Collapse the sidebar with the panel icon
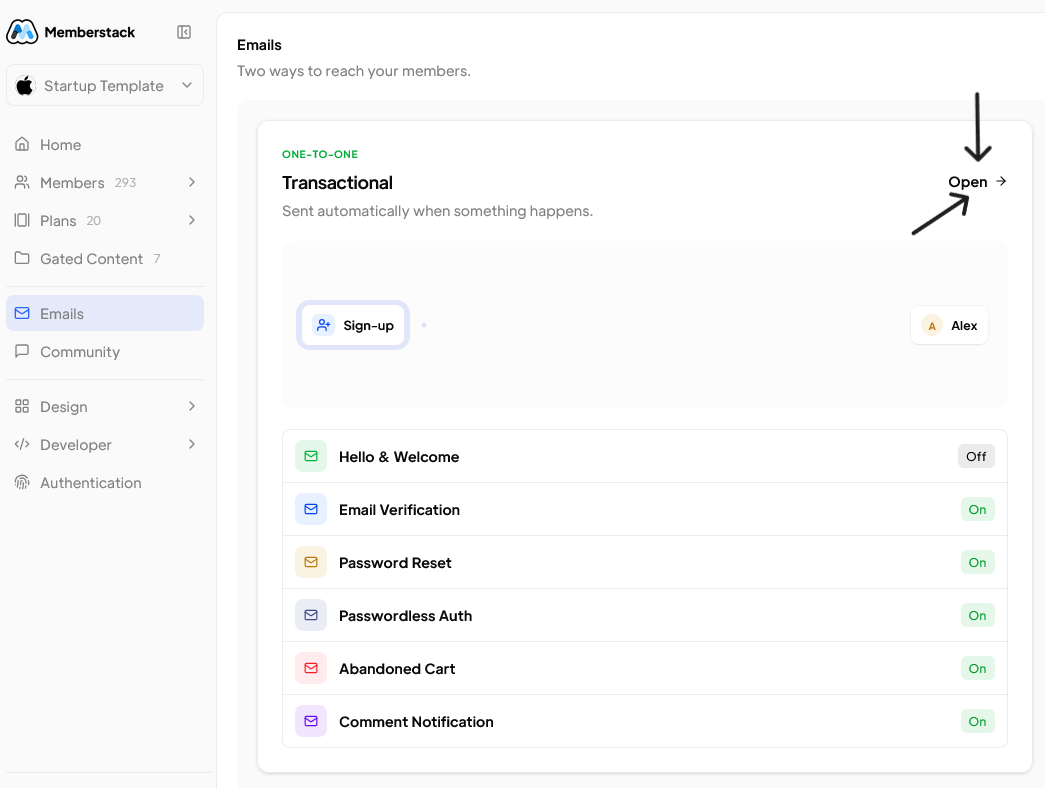This screenshot has width=1045, height=788. pyautogui.click(x=184, y=32)
